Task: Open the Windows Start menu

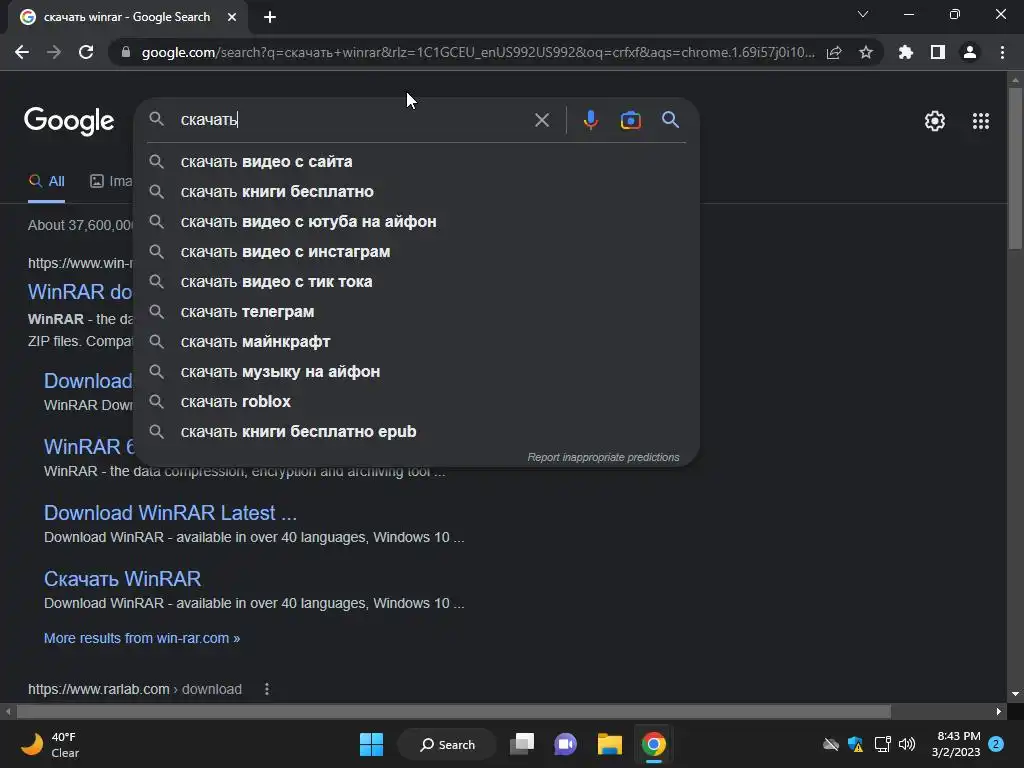Action: (x=372, y=744)
